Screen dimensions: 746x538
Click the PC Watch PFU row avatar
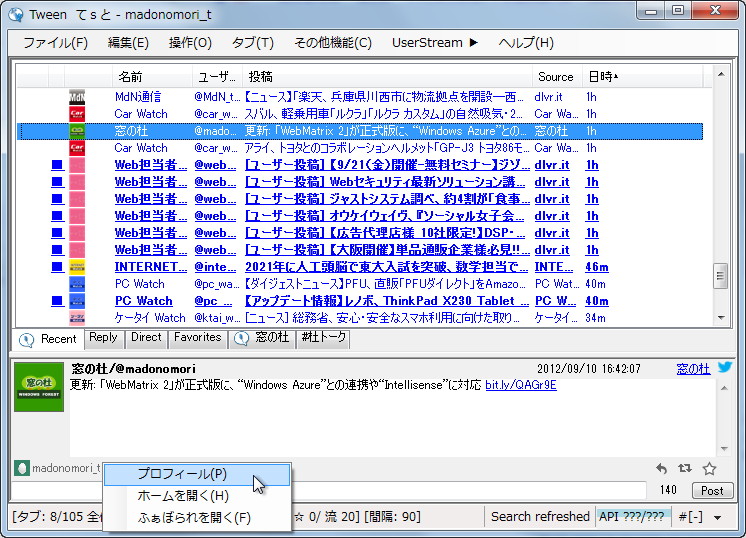click(x=77, y=284)
